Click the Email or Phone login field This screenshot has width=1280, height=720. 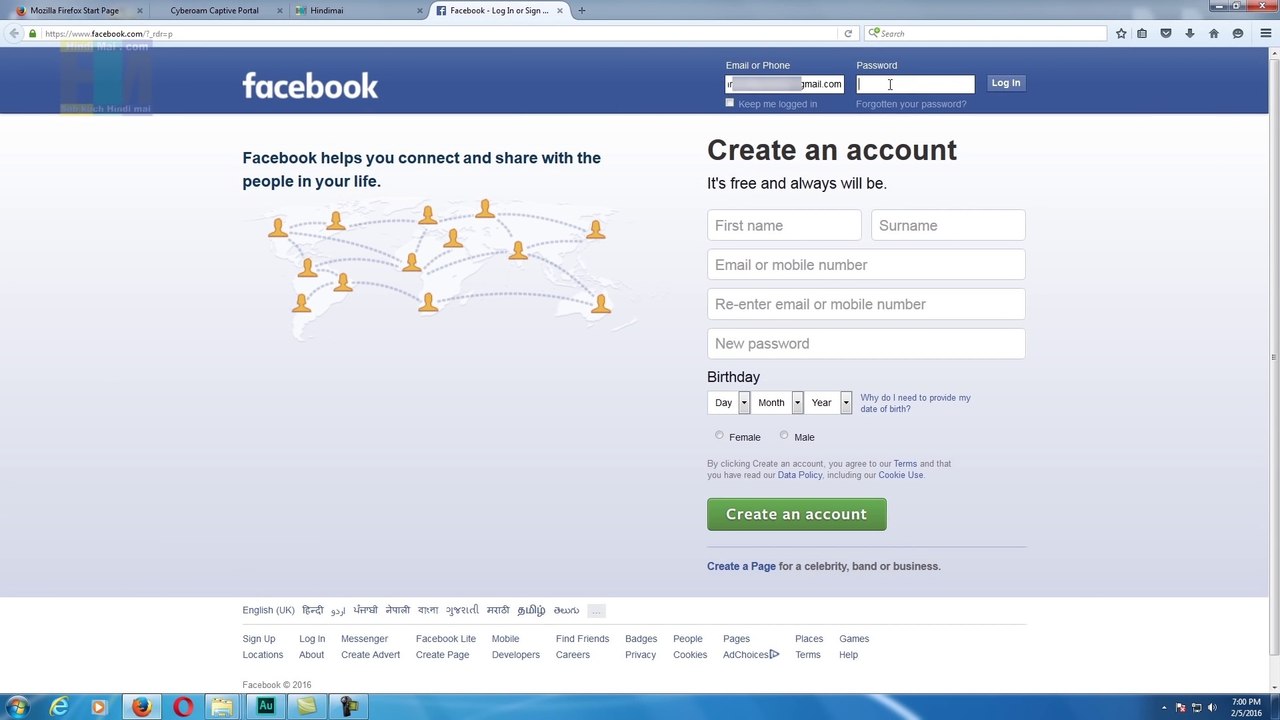tap(785, 84)
